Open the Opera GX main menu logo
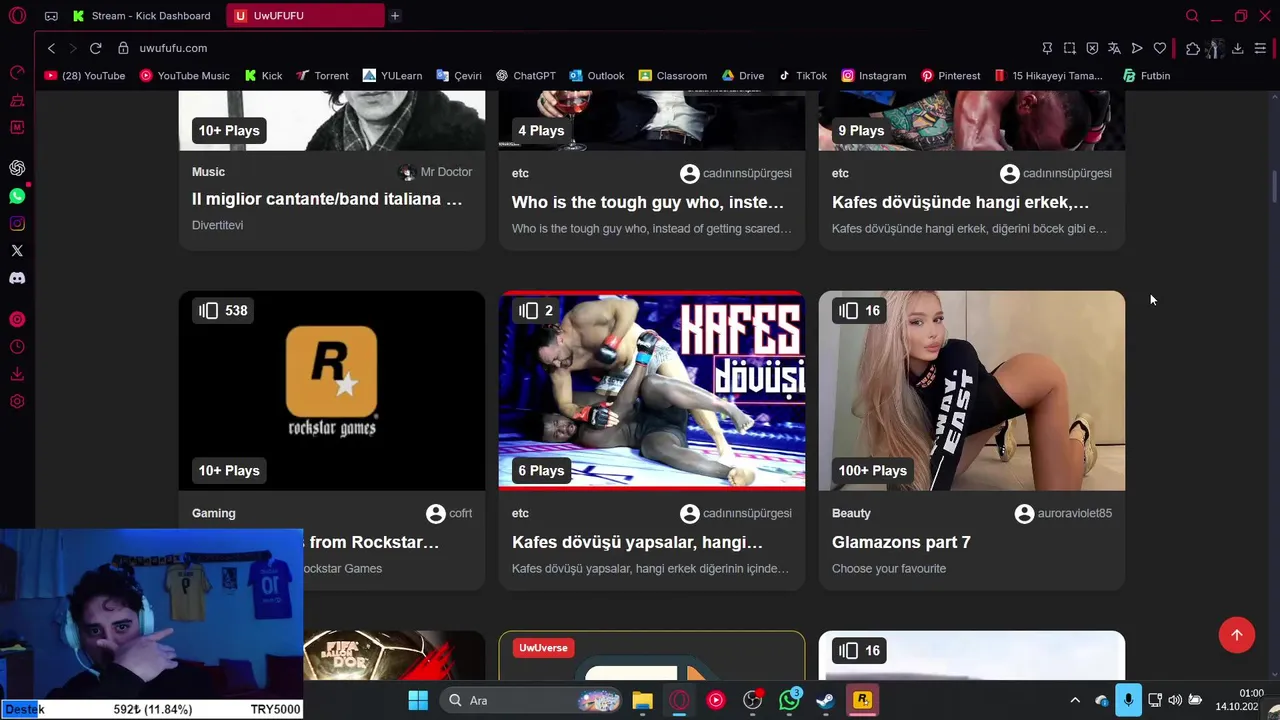Viewport: 1280px width, 720px height. tap(17, 16)
